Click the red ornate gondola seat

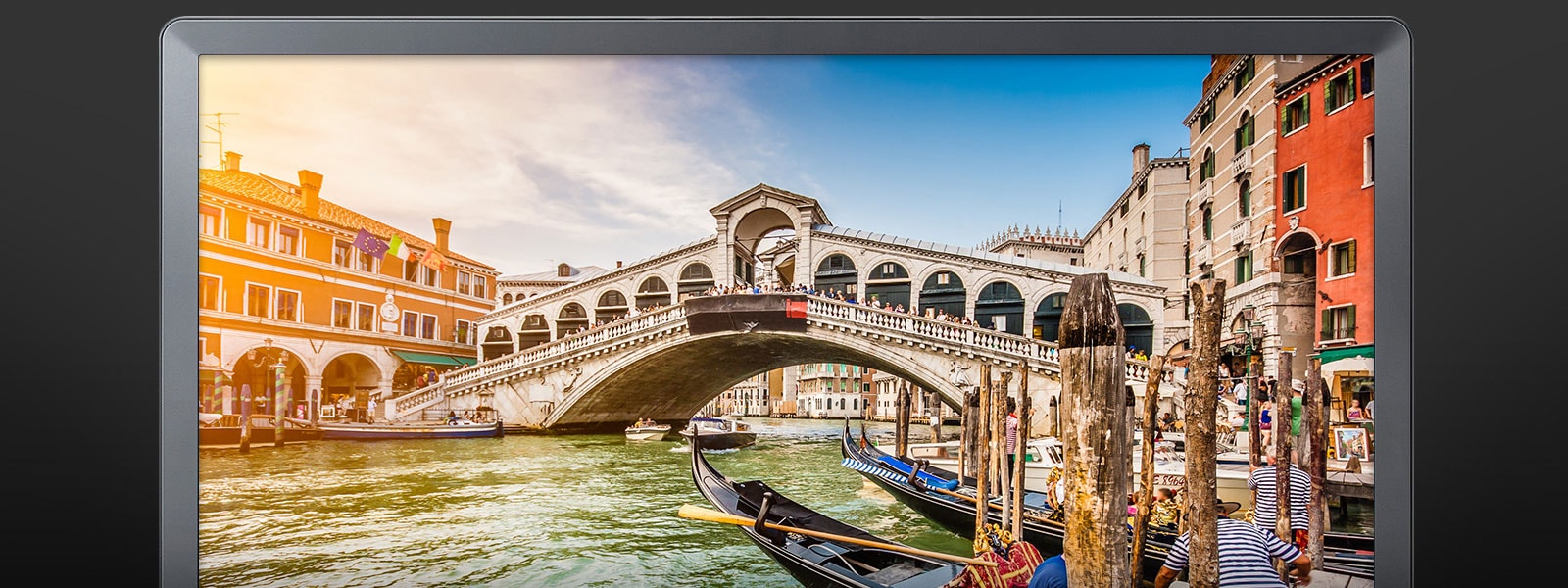coord(1007,562)
